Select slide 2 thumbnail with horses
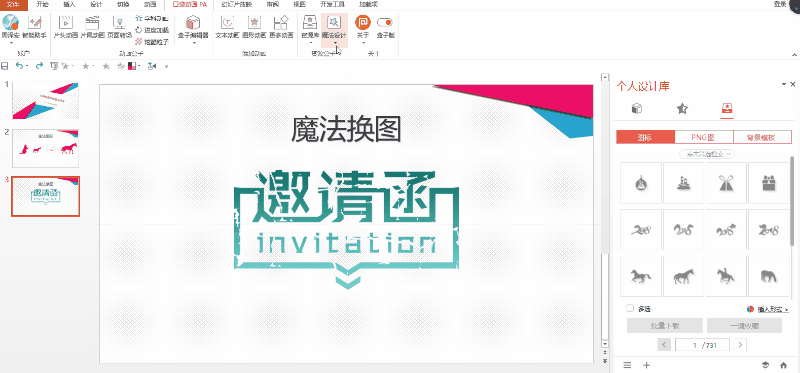 click(x=45, y=148)
